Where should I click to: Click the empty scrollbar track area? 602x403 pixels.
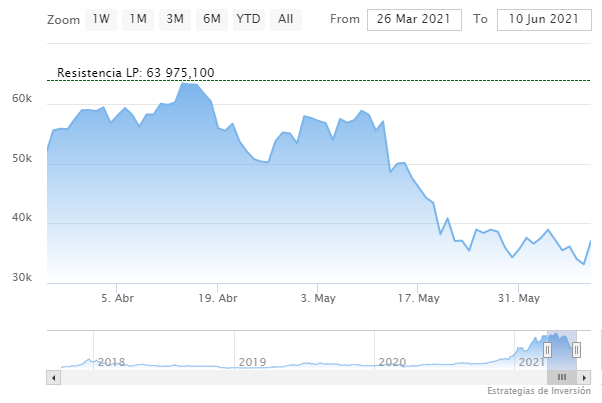coord(300,377)
